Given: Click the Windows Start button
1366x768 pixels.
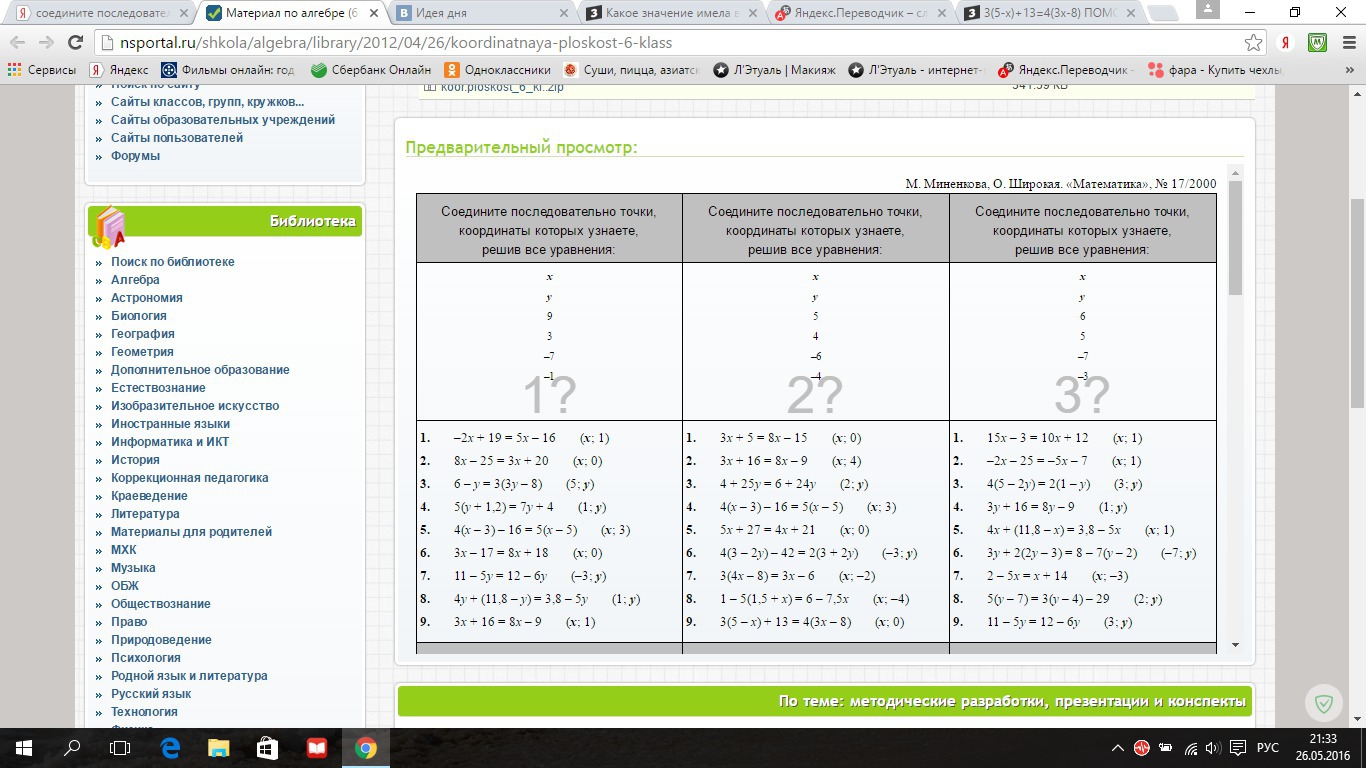Looking at the screenshot, I should pos(23,748).
